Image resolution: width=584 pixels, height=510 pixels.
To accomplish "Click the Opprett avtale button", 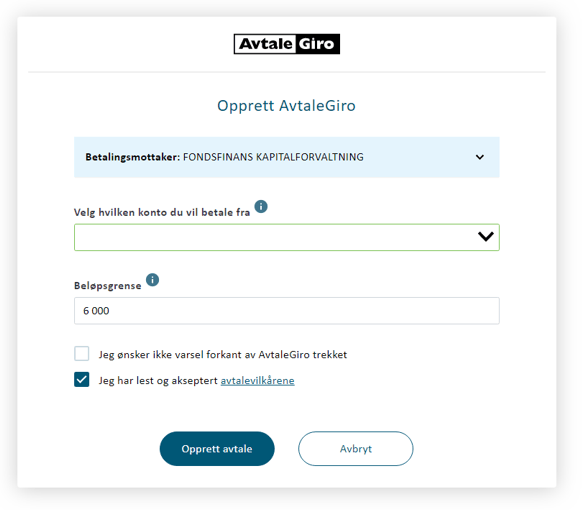I will [x=217, y=449].
